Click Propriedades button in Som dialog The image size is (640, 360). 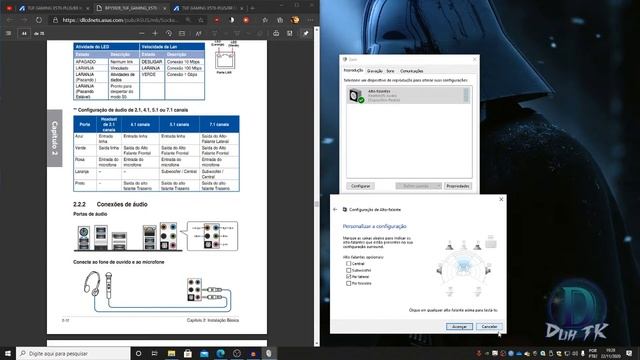(x=458, y=186)
